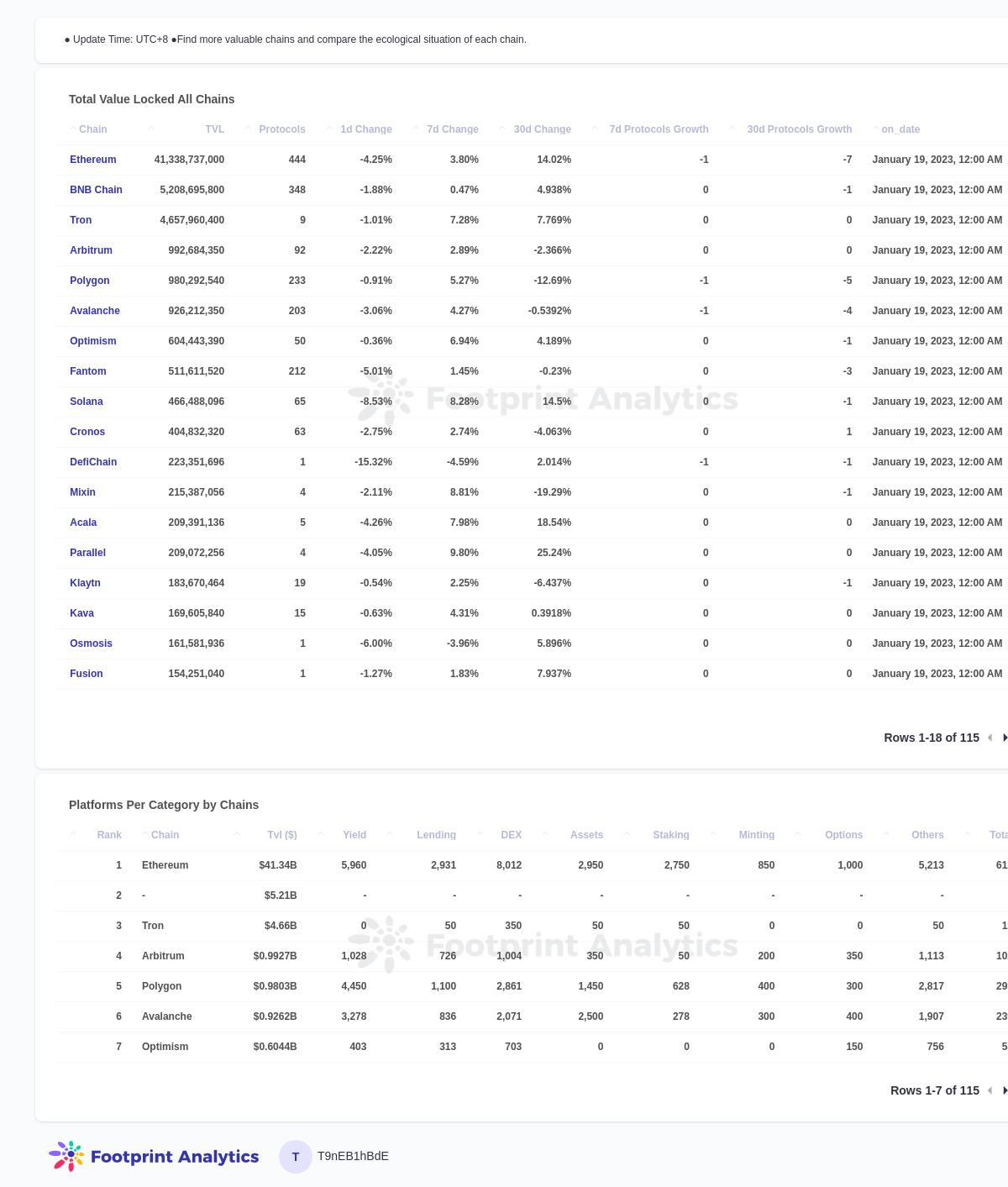Open the DefiChain link

(93, 462)
